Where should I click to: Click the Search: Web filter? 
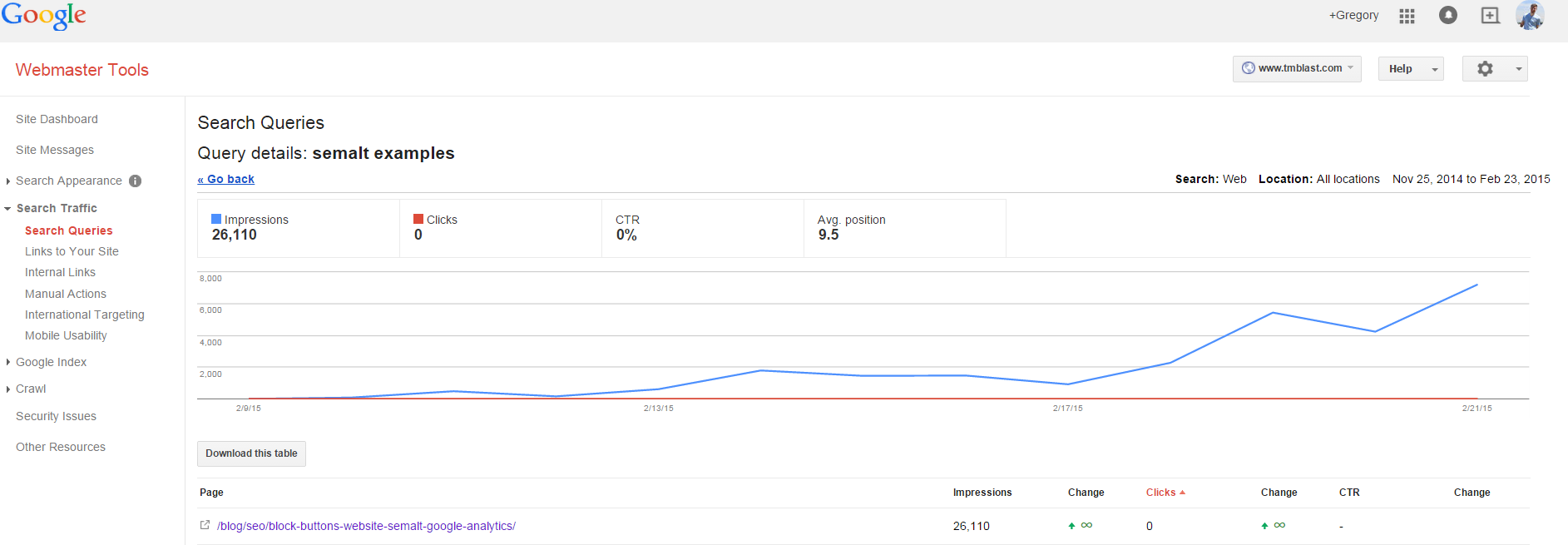(1211, 179)
